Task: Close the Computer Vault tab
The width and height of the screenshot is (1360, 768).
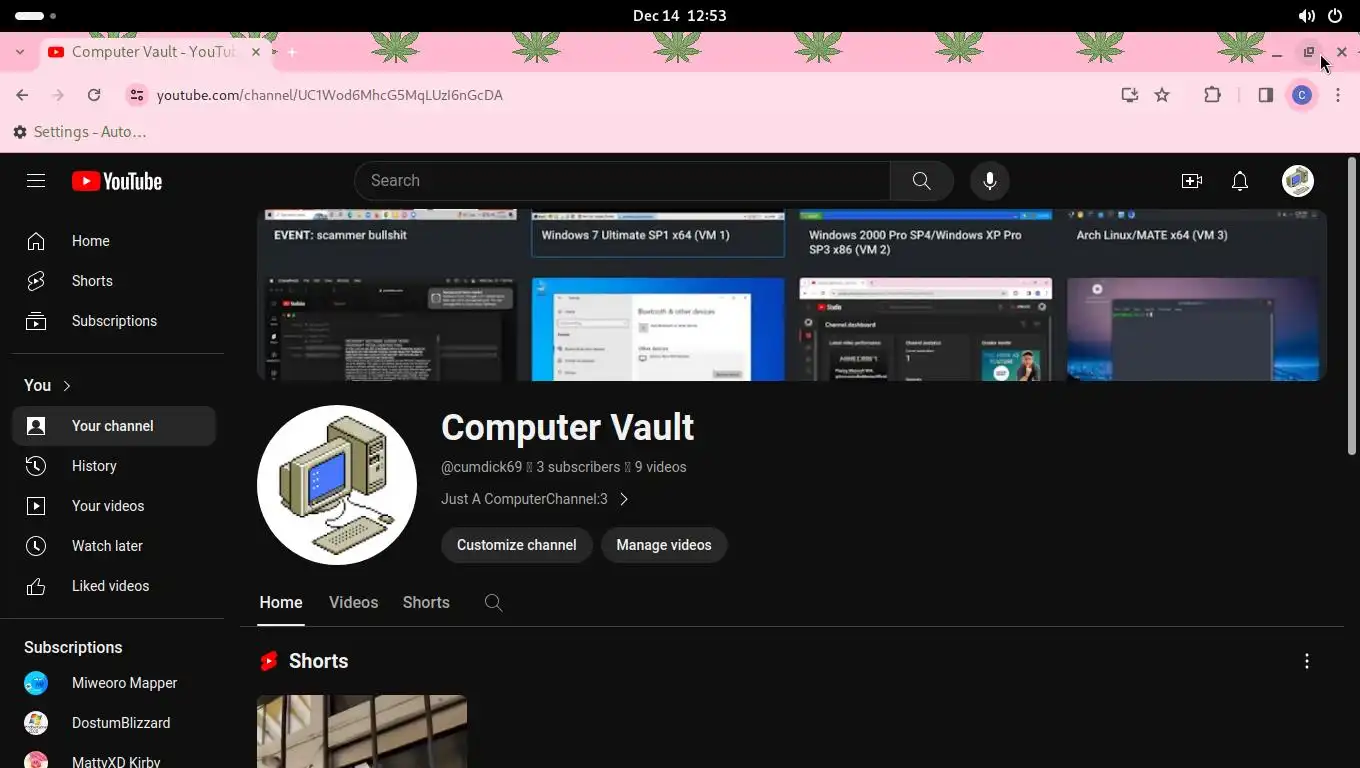Action: click(x=256, y=52)
